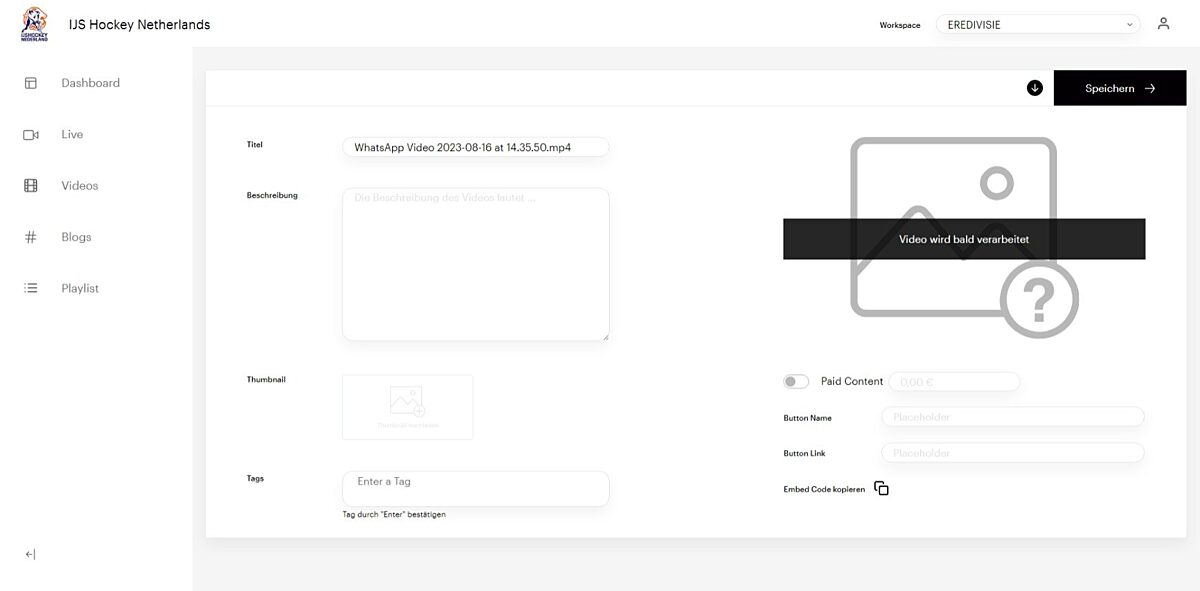
Task: Collapse the sidebar with the arrow icon
Action: point(30,554)
